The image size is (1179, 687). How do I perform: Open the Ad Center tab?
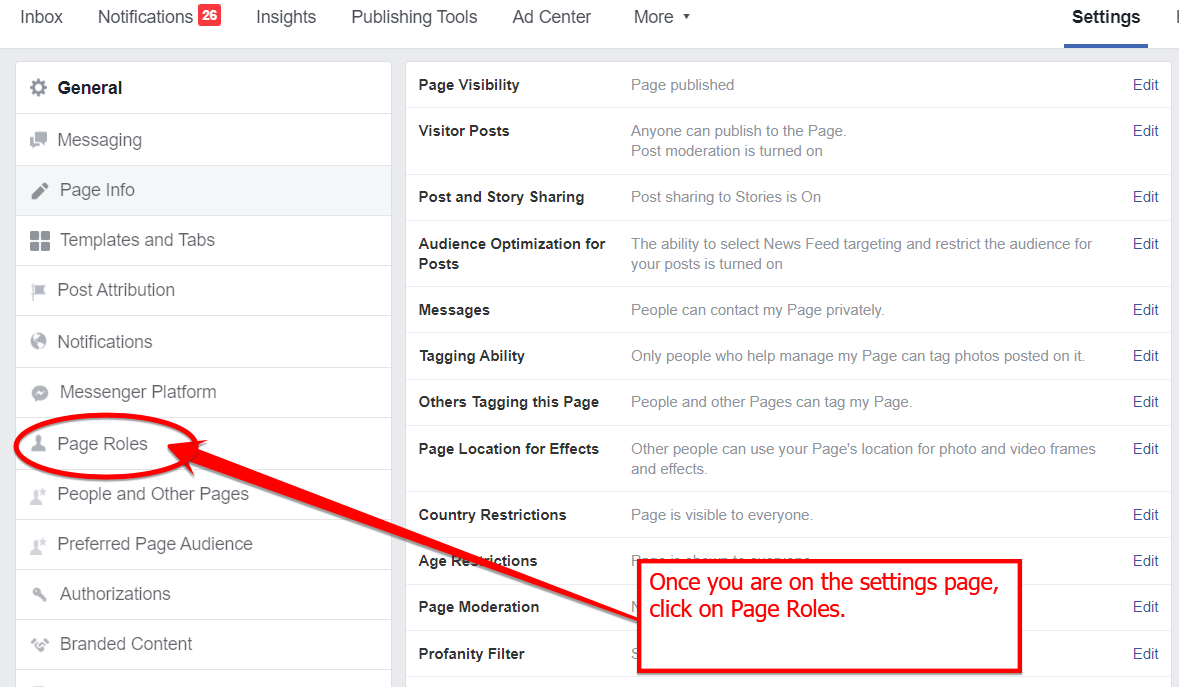coord(552,17)
